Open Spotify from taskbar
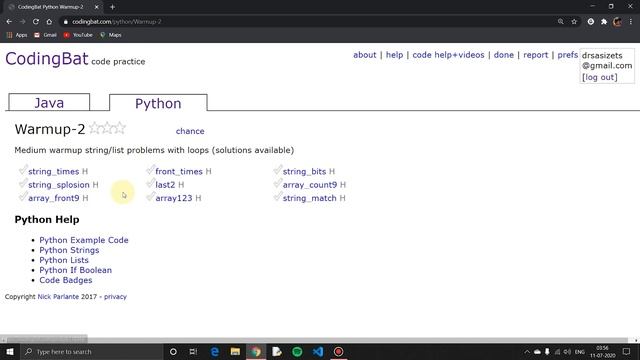The image size is (640, 360). click(x=297, y=352)
